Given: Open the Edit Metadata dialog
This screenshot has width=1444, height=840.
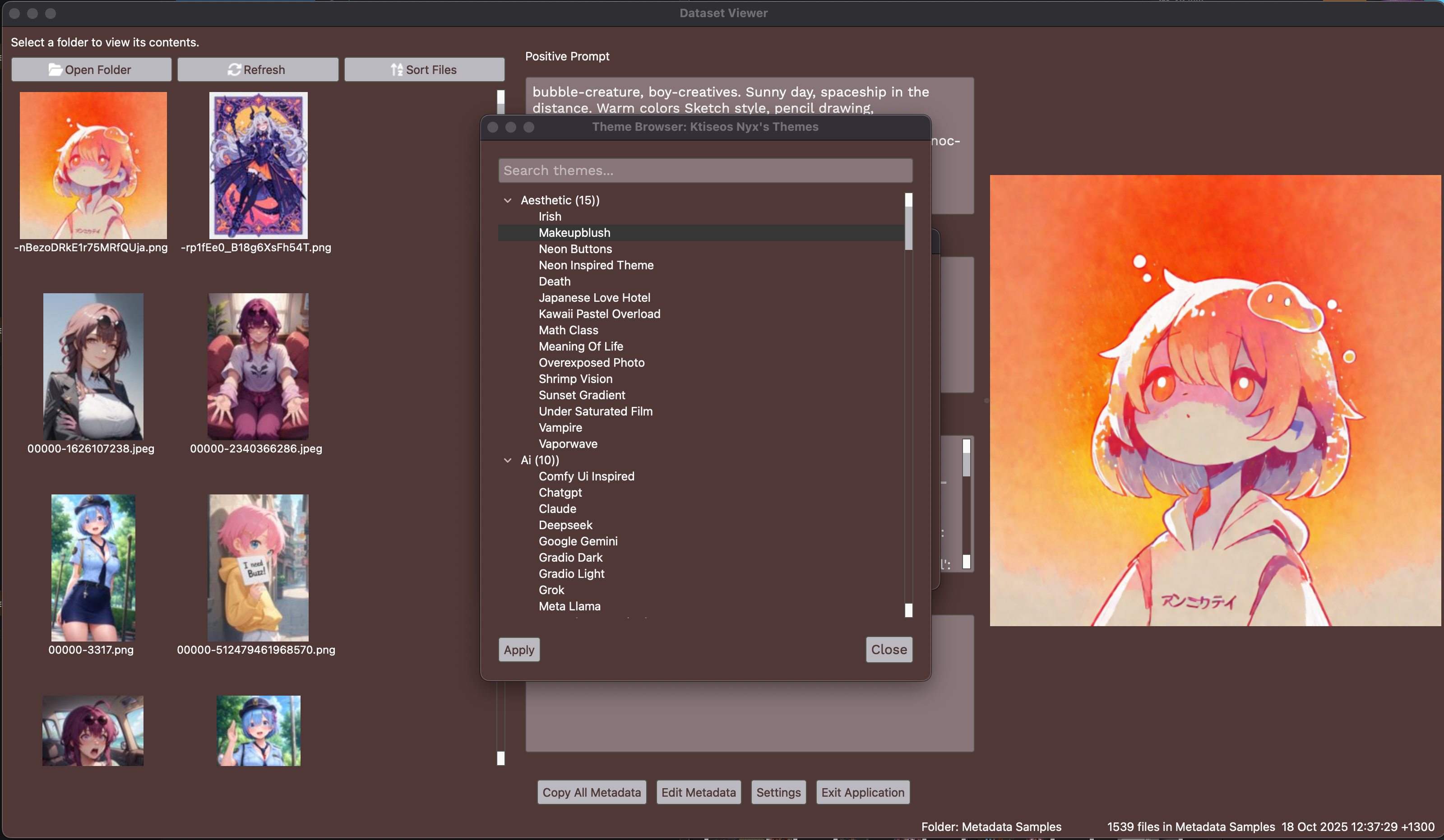Looking at the screenshot, I should pos(698,792).
